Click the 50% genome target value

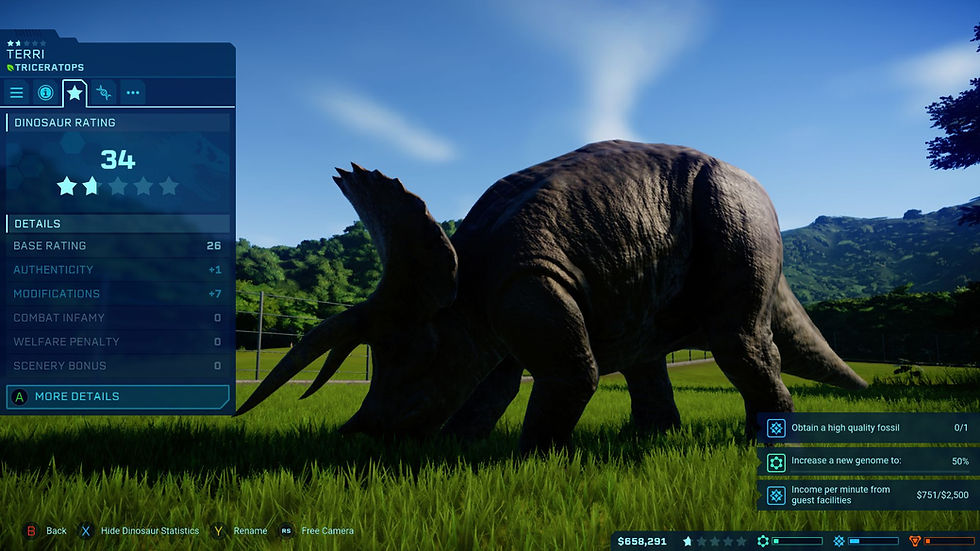(x=960, y=462)
